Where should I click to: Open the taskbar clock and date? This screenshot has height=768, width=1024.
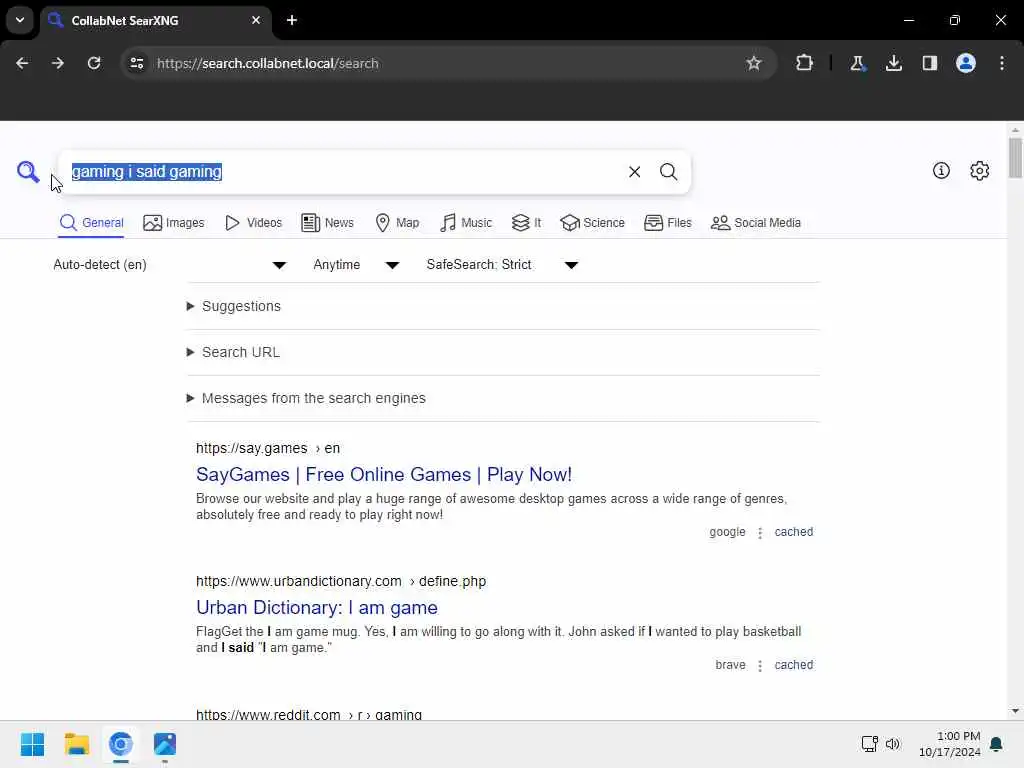pyautogui.click(x=950, y=744)
